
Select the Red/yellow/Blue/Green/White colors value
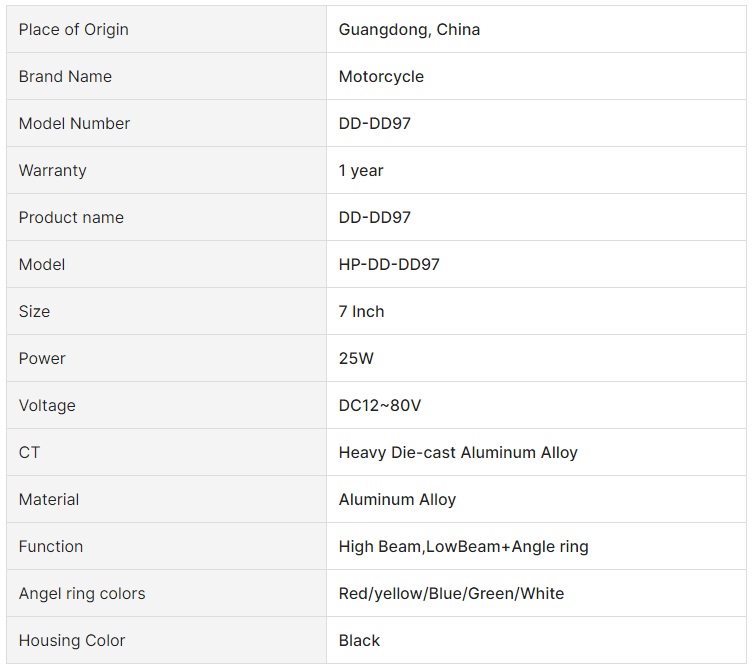click(451, 594)
